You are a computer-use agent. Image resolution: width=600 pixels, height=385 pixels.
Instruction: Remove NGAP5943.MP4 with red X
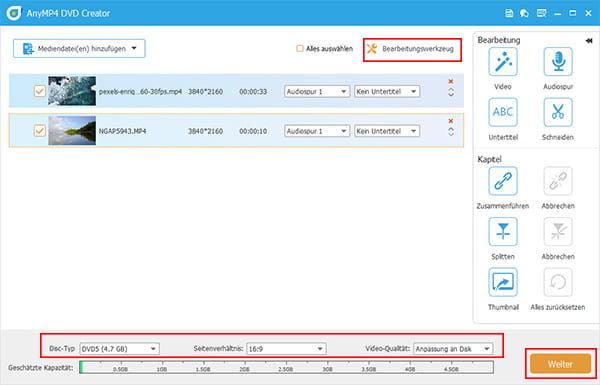(x=451, y=121)
